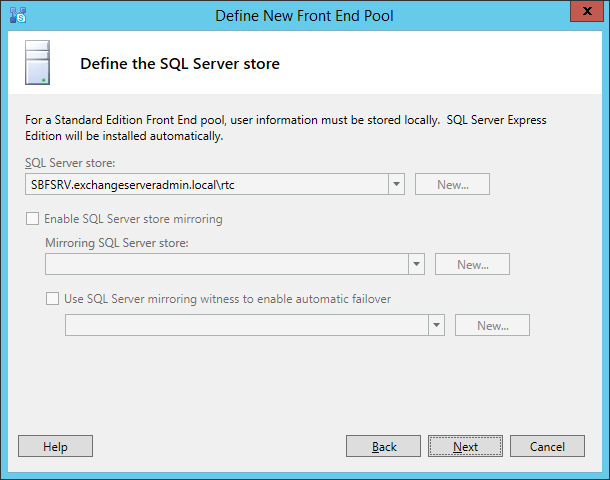Click the 'Define New Front End Pool' title

coord(304,16)
